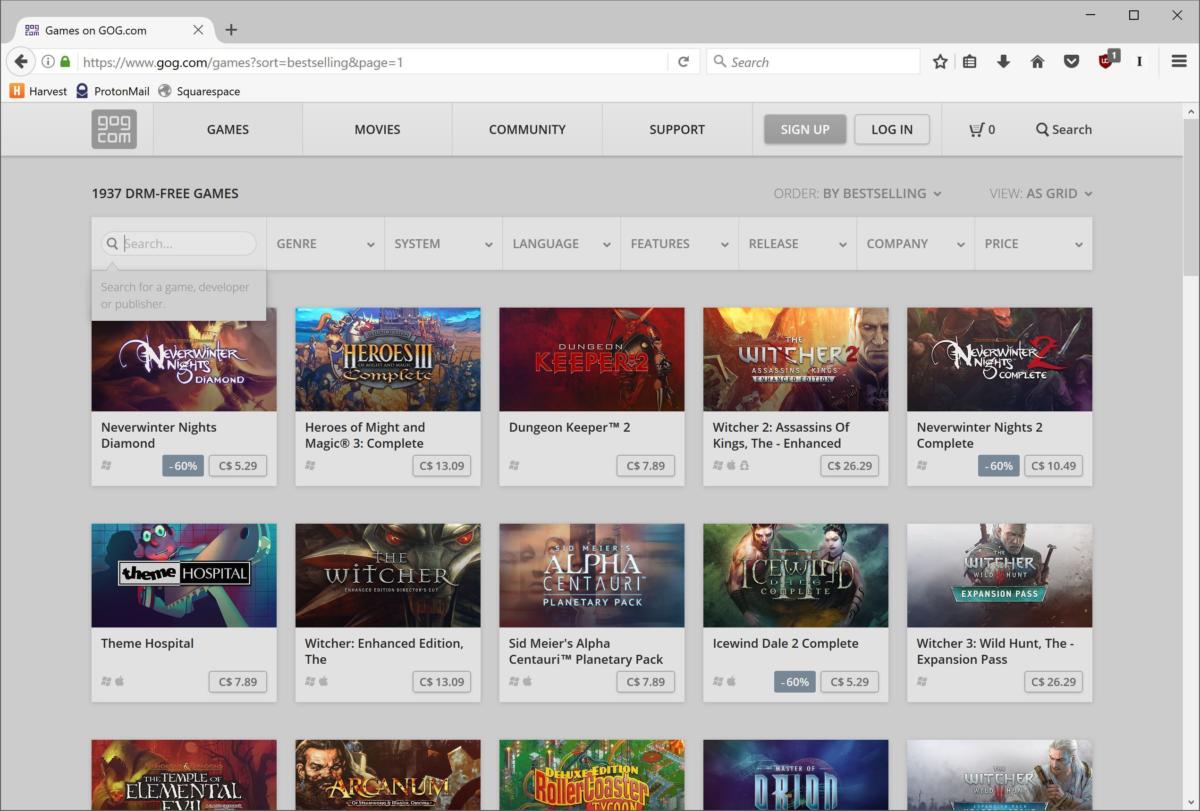
Task: Open Neverwinter Nights Diamond cover image
Action: click(x=184, y=360)
